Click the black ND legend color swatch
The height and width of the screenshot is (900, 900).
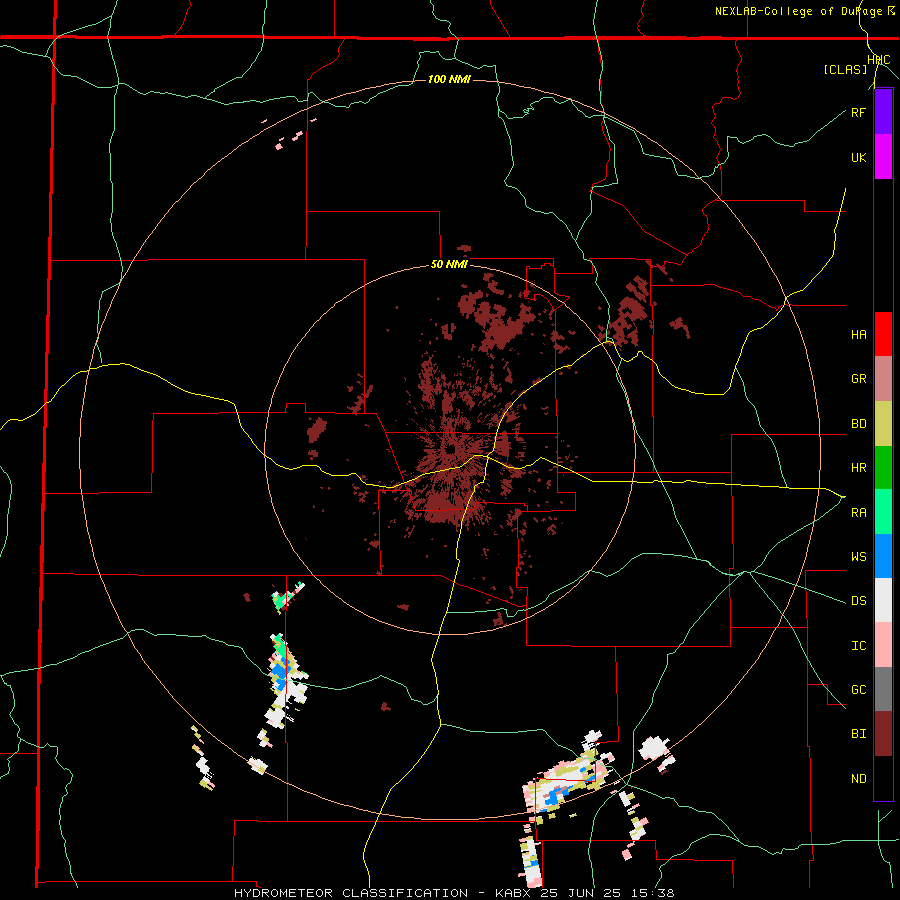[x=883, y=778]
